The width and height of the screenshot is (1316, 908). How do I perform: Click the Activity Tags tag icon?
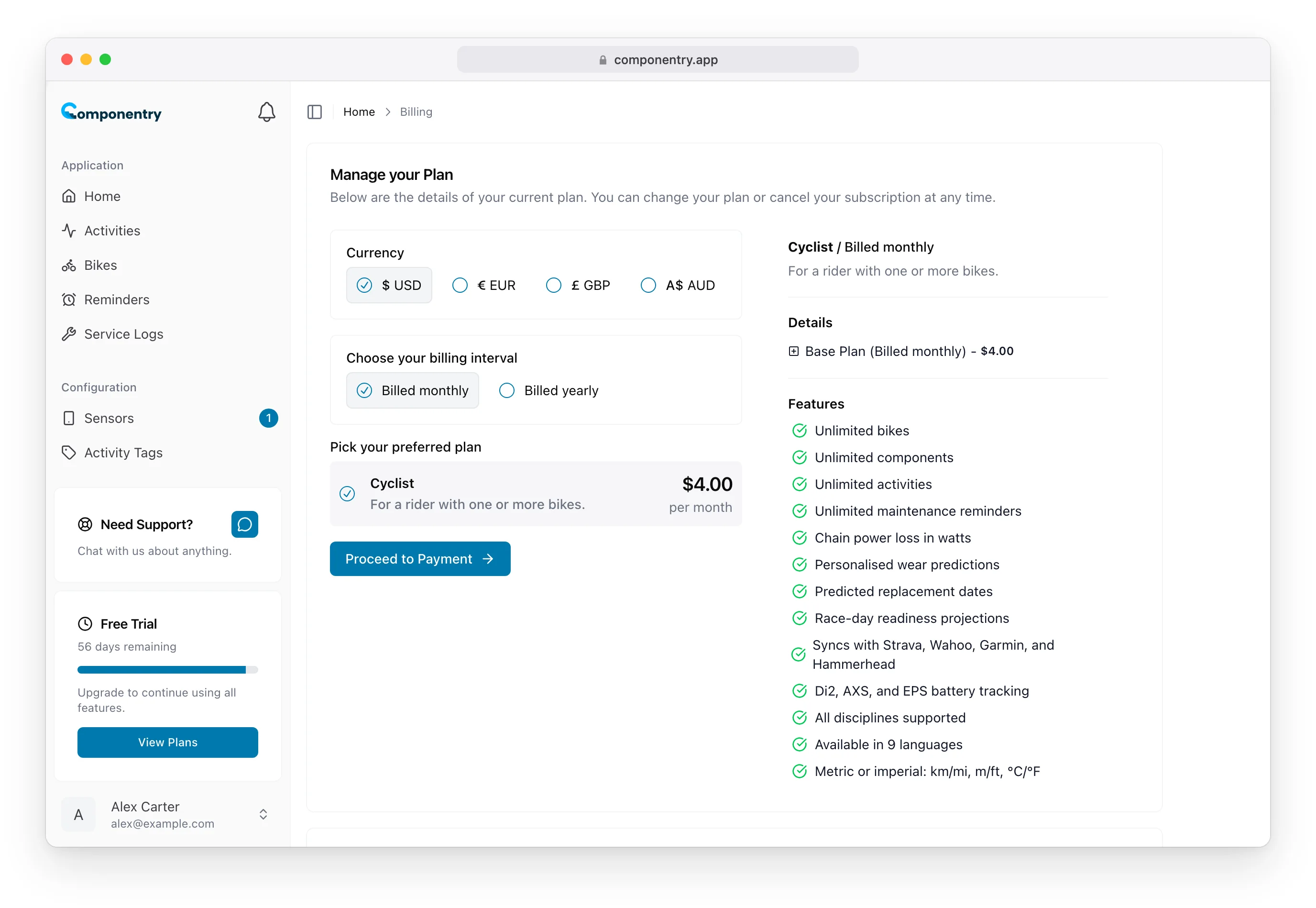(69, 453)
